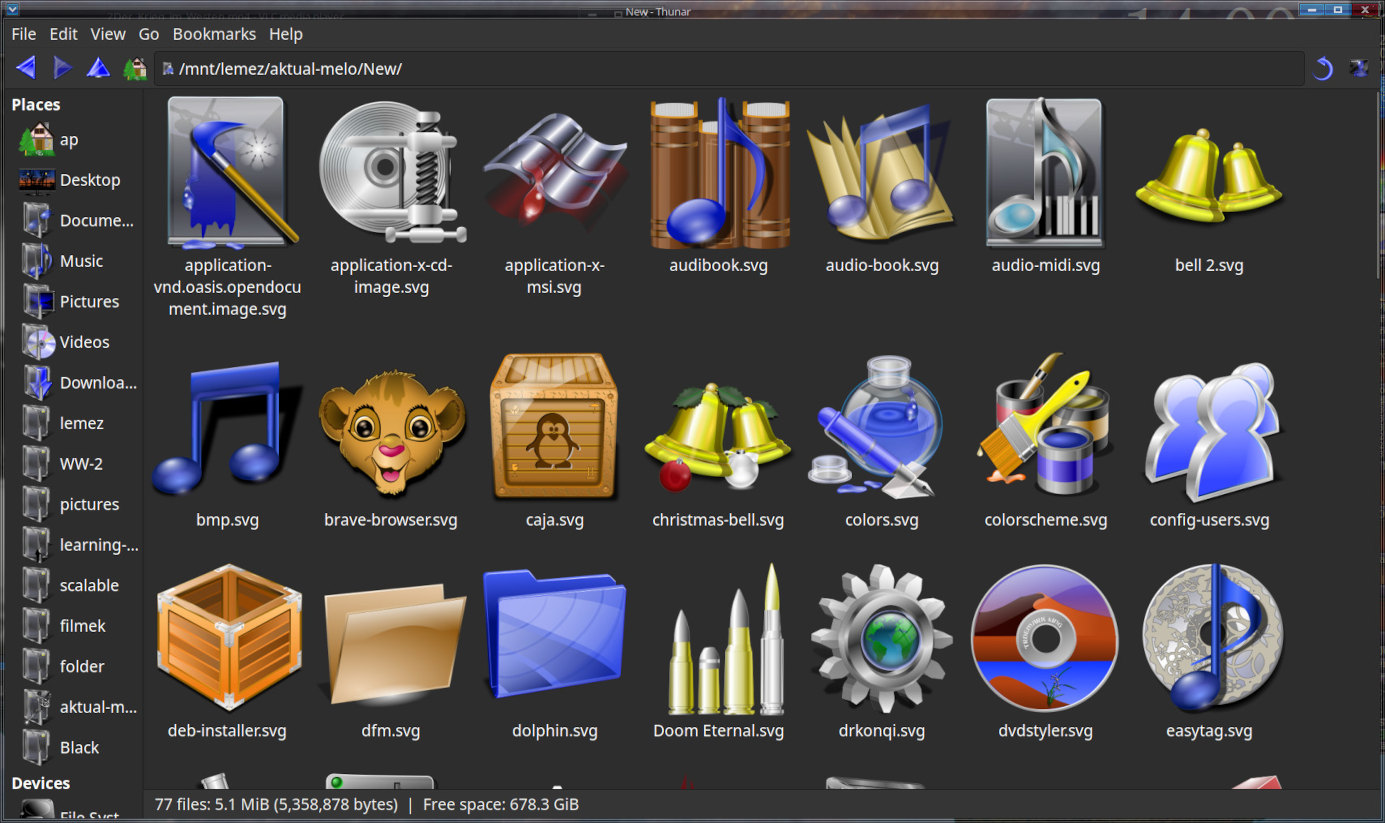Click the bmp.svg file name label
This screenshot has height=823, width=1385.
(x=228, y=520)
